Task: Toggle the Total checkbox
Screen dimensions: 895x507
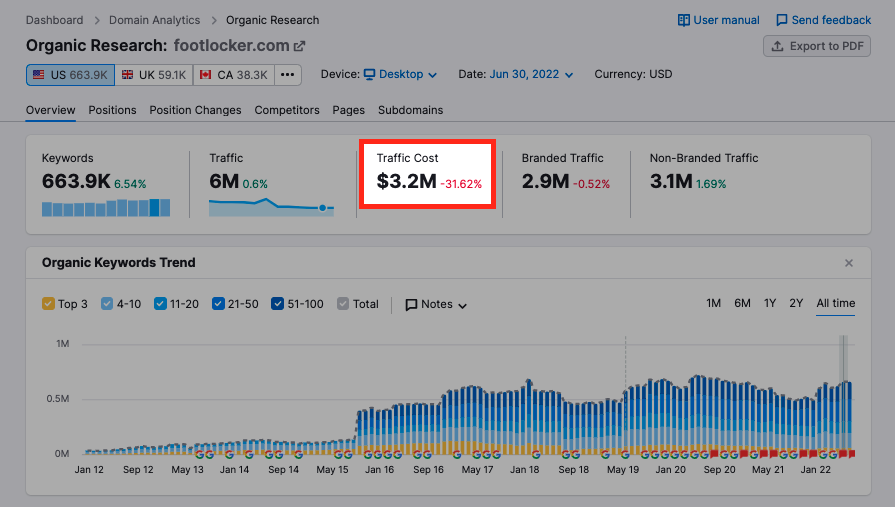Action: click(343, 304)
